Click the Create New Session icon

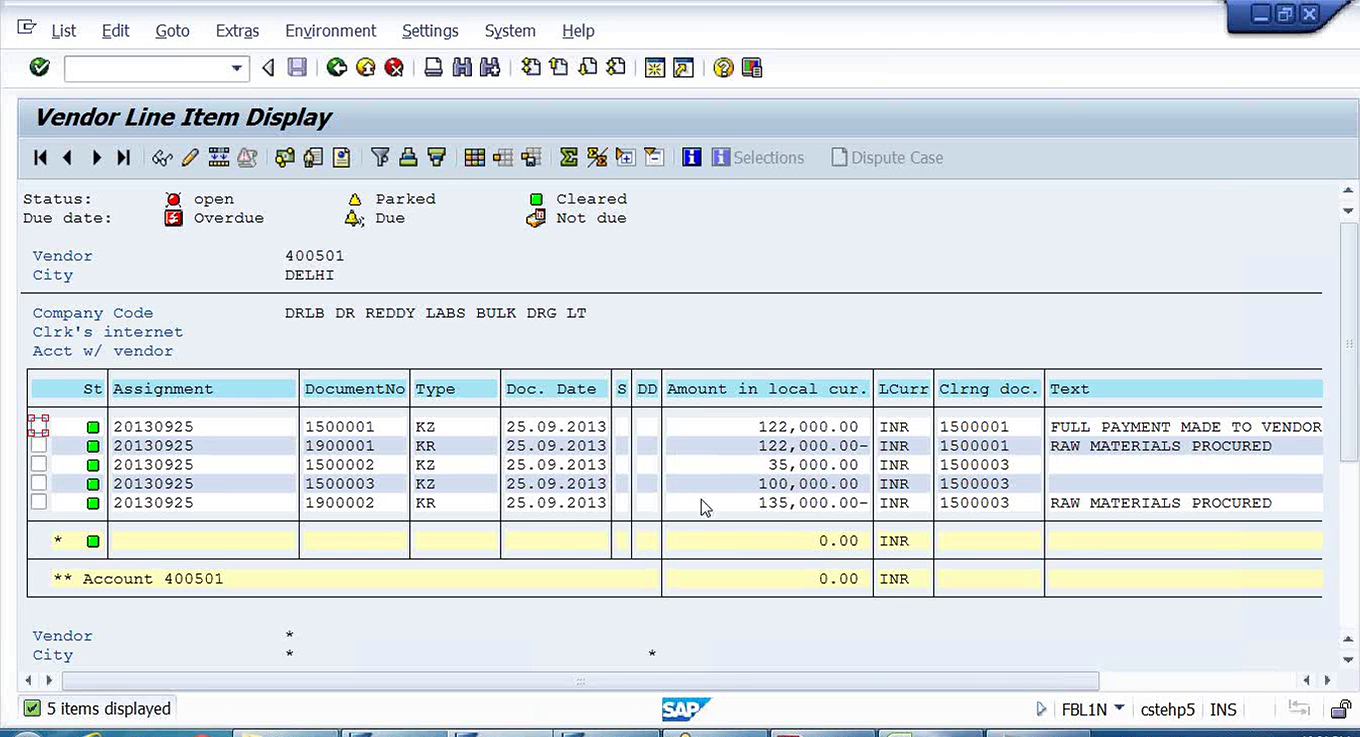(x=655, y=68)
